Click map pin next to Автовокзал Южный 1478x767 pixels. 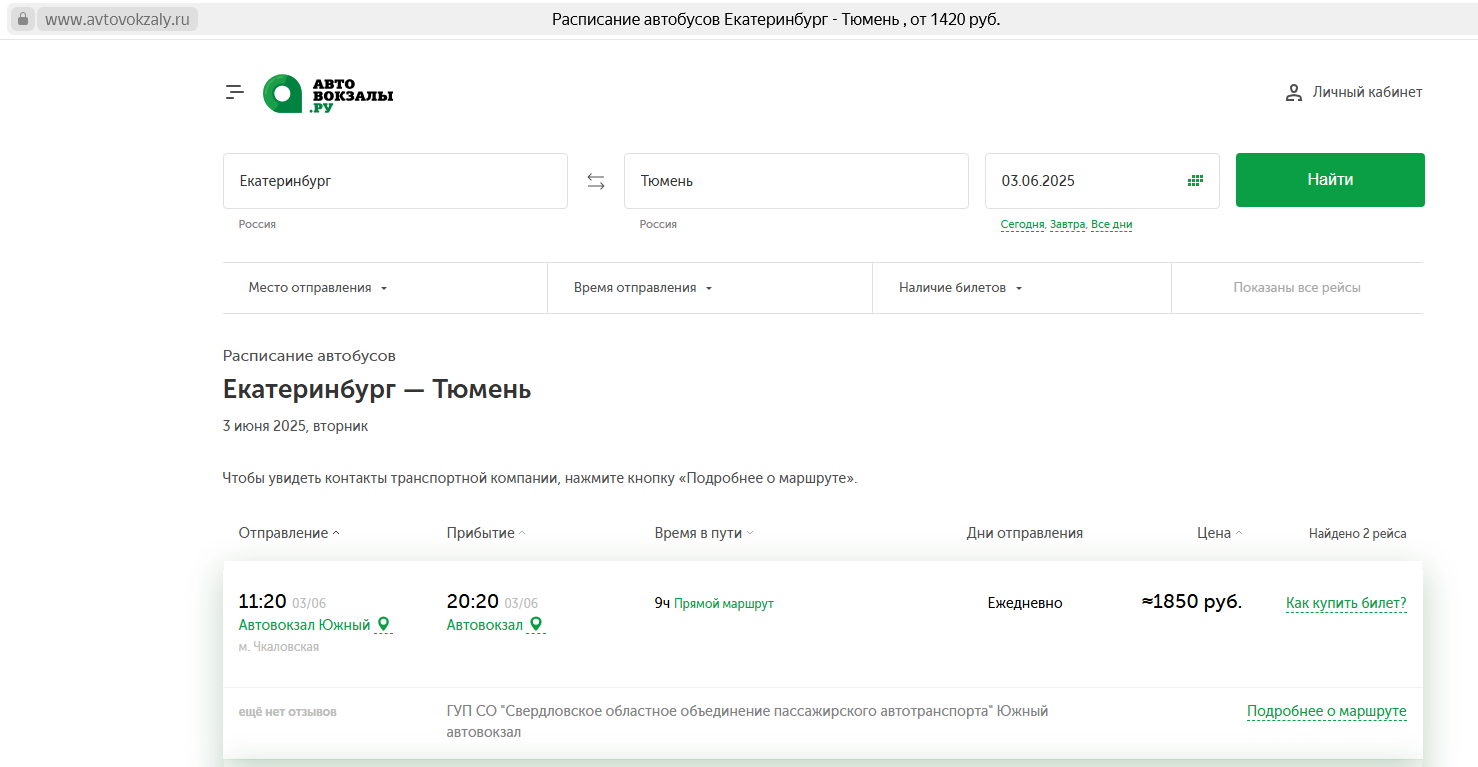[x=384, y=625]
